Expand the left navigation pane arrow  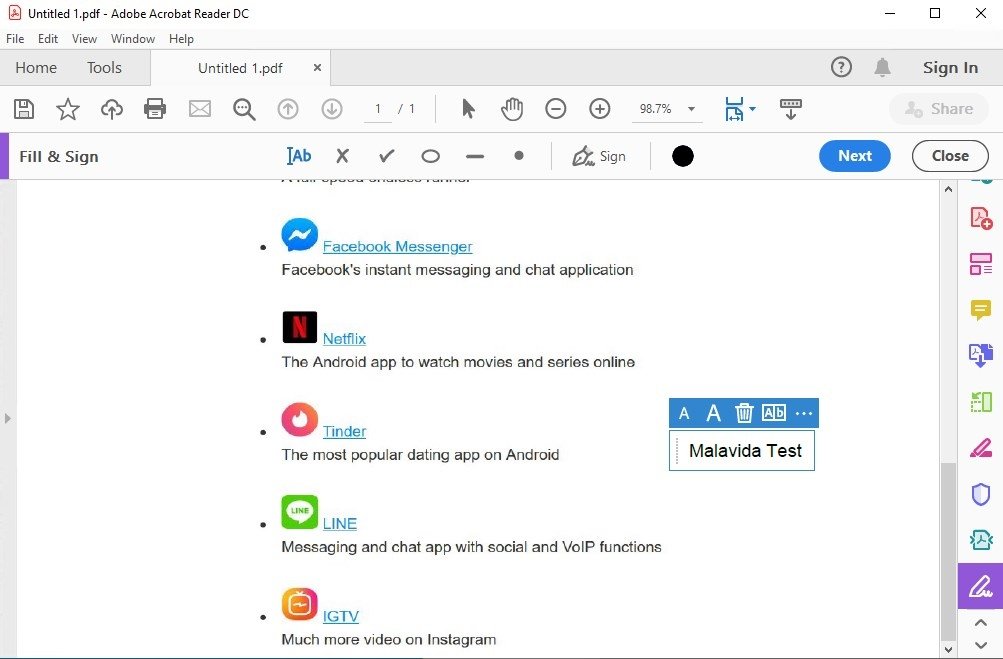pyautogui.click(x=7, y=418)
